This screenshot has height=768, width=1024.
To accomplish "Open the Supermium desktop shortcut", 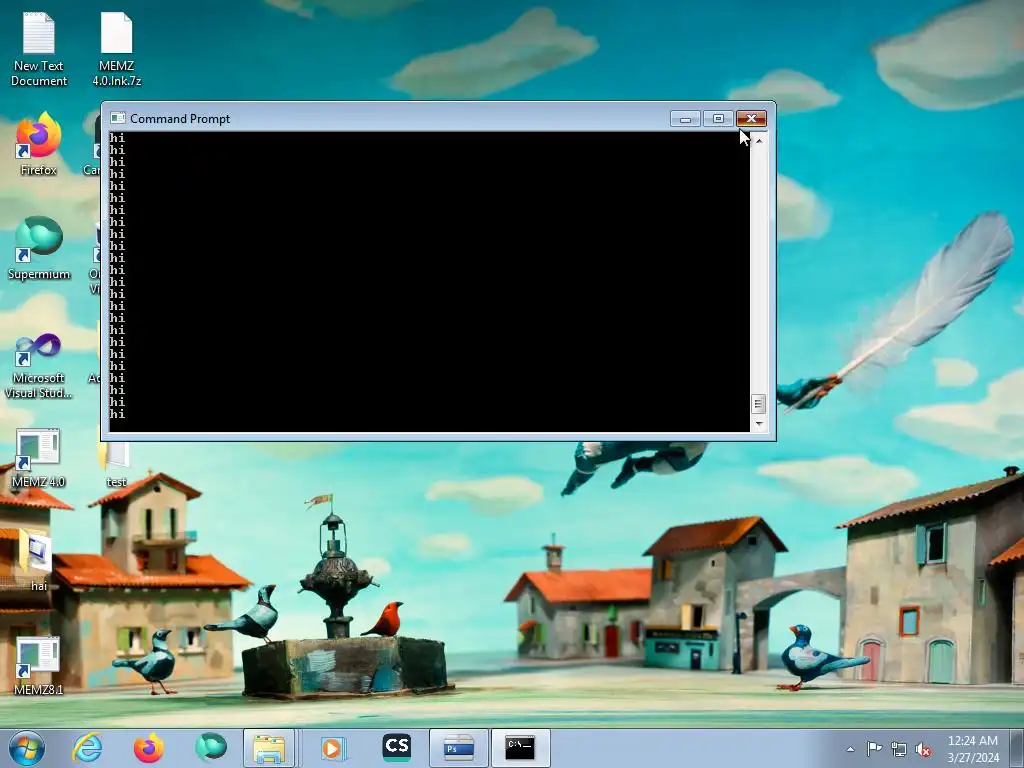I will click(39, 249).
